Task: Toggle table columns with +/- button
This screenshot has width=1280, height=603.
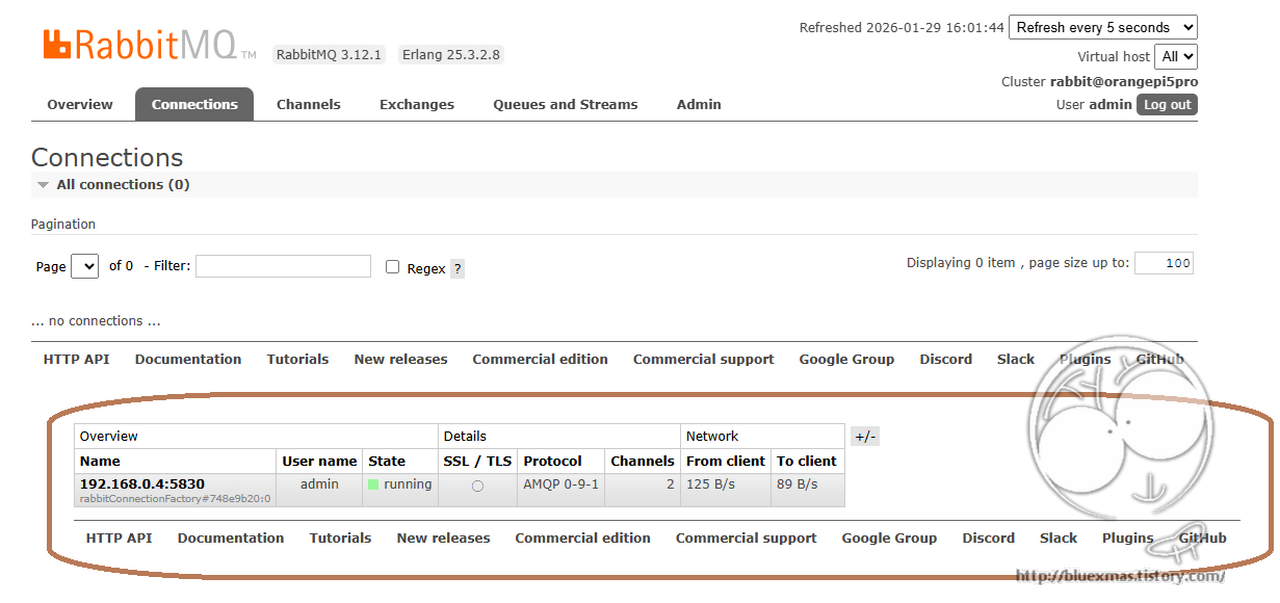Action: tap(865, 437)
